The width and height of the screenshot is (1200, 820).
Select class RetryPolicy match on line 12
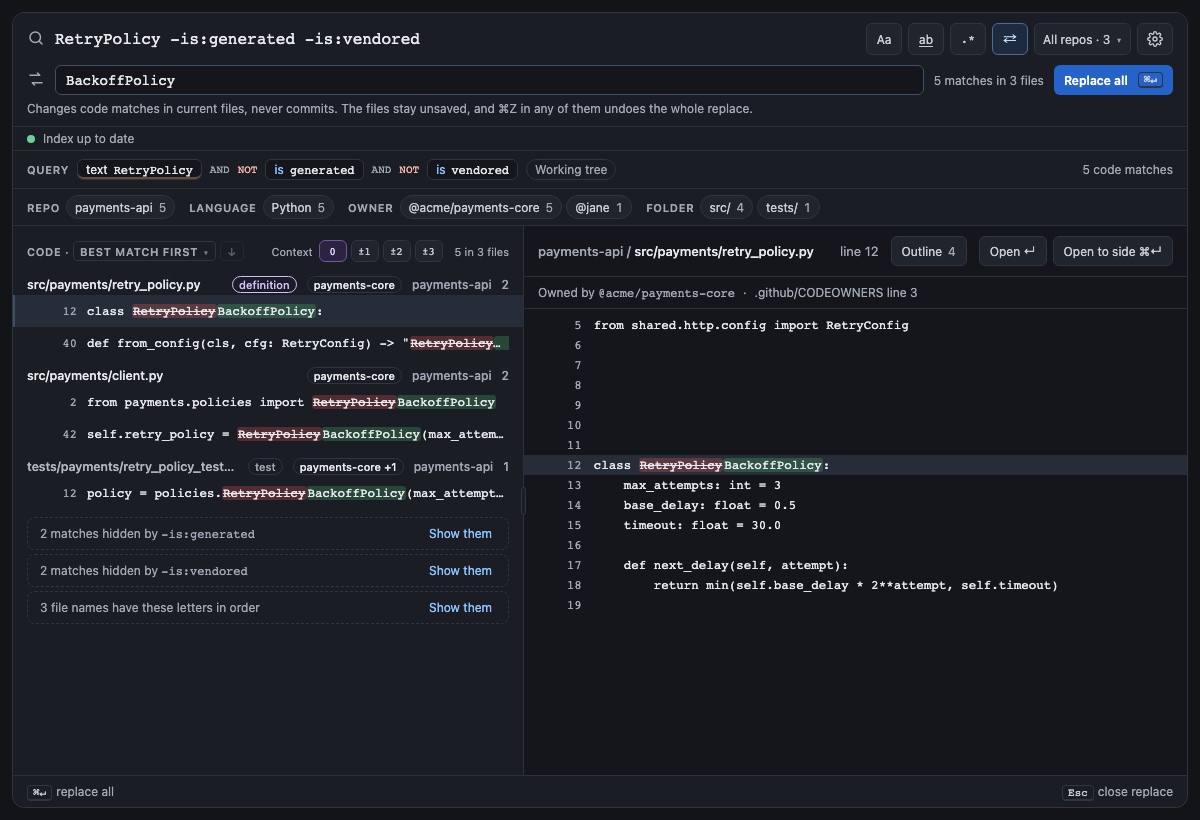[268, 311]
